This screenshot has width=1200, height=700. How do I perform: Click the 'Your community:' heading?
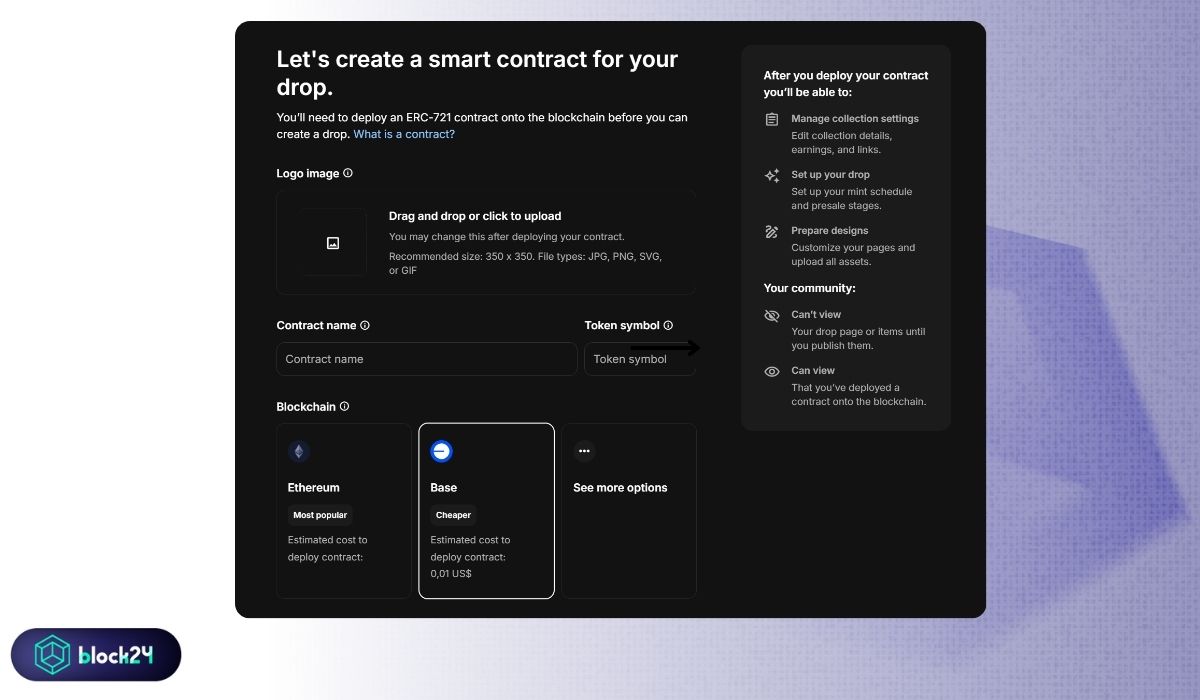tap(810, 288)
